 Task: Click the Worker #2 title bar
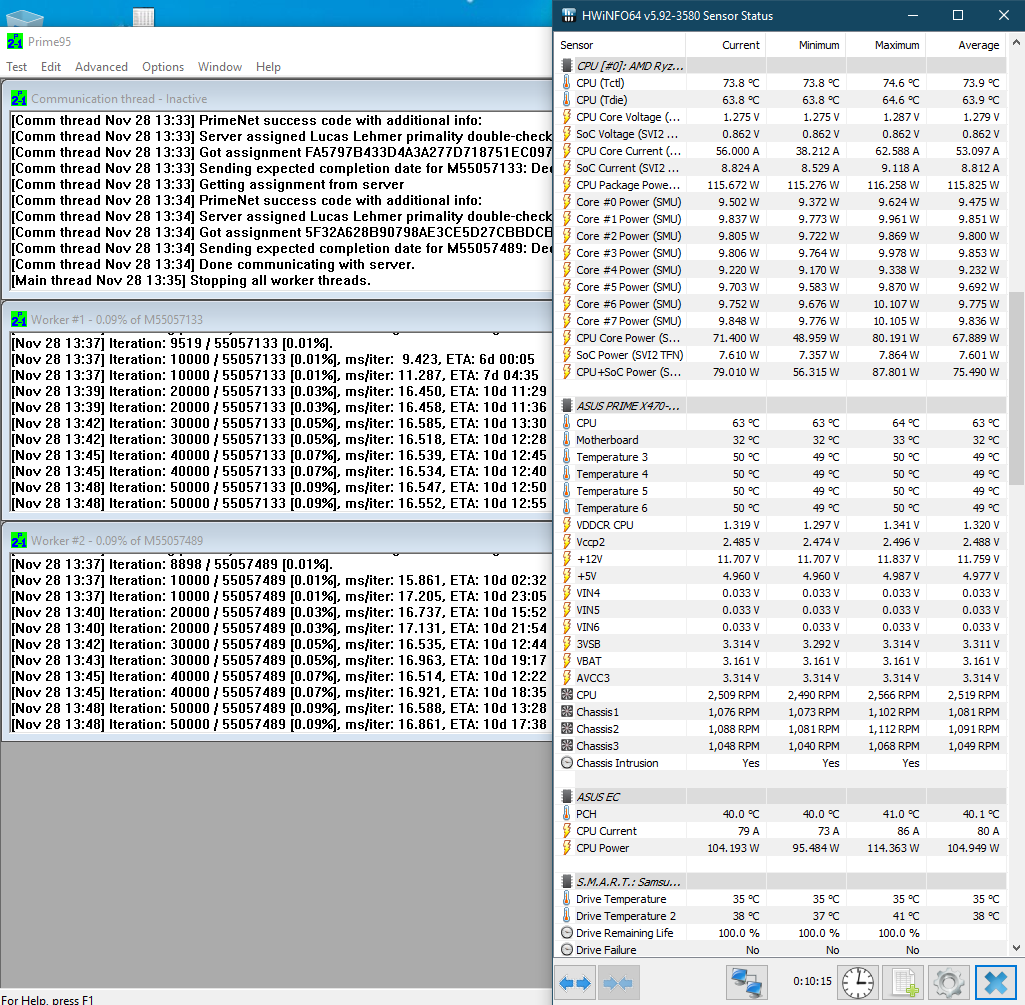tap(278, 541)
